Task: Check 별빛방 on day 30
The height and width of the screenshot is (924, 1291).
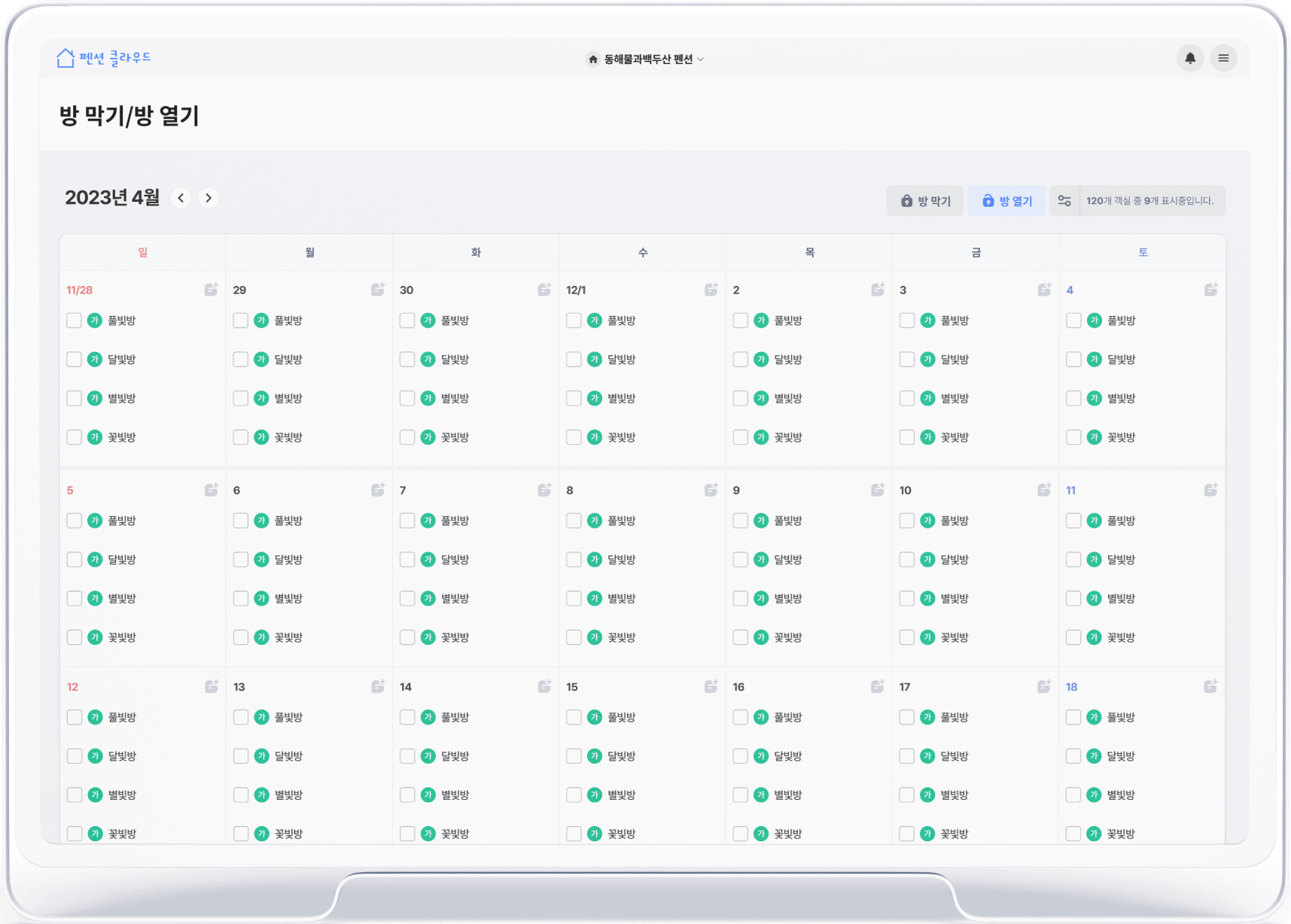Action: pyautogui.click(x=407, y=398)
